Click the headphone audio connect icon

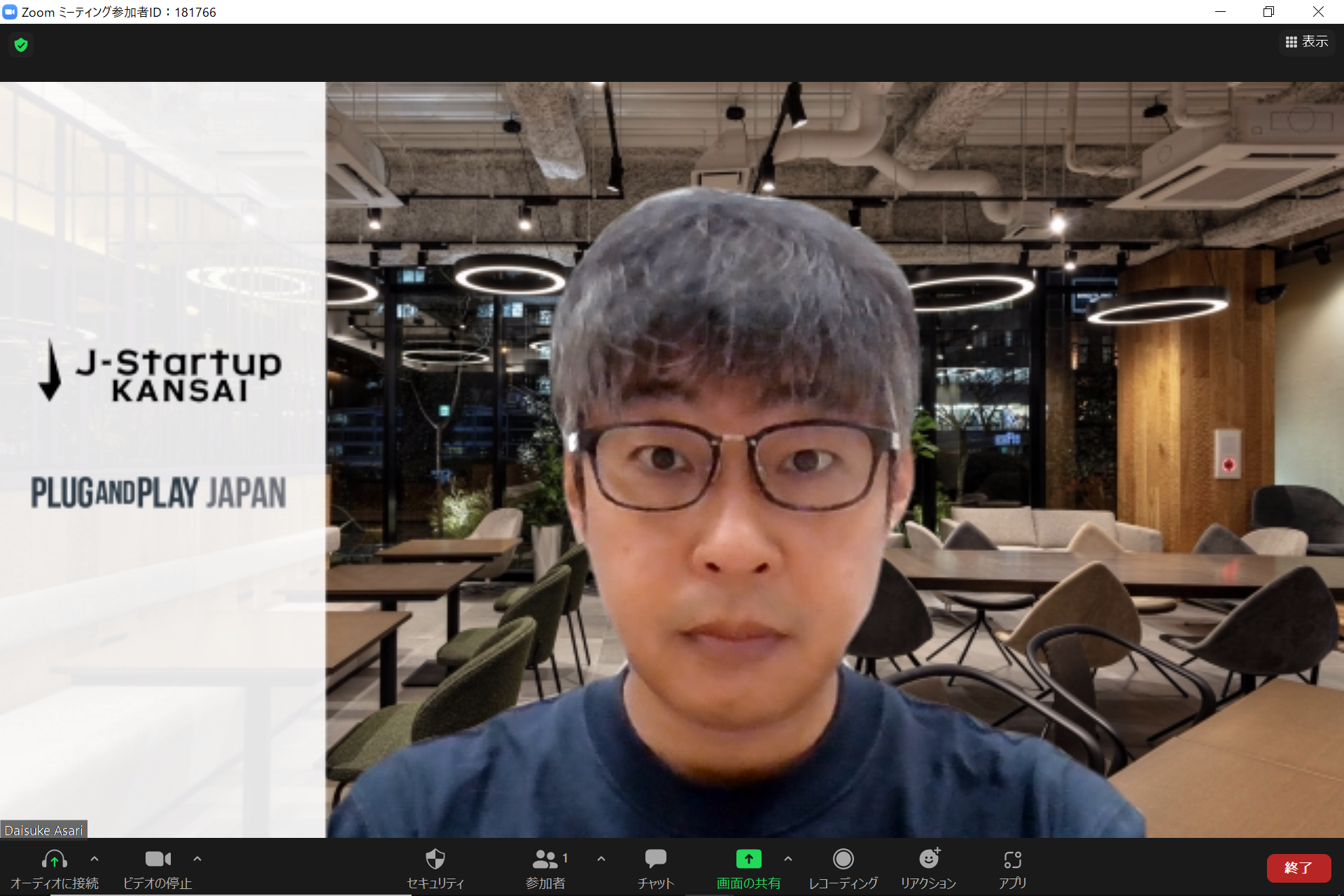54,859
